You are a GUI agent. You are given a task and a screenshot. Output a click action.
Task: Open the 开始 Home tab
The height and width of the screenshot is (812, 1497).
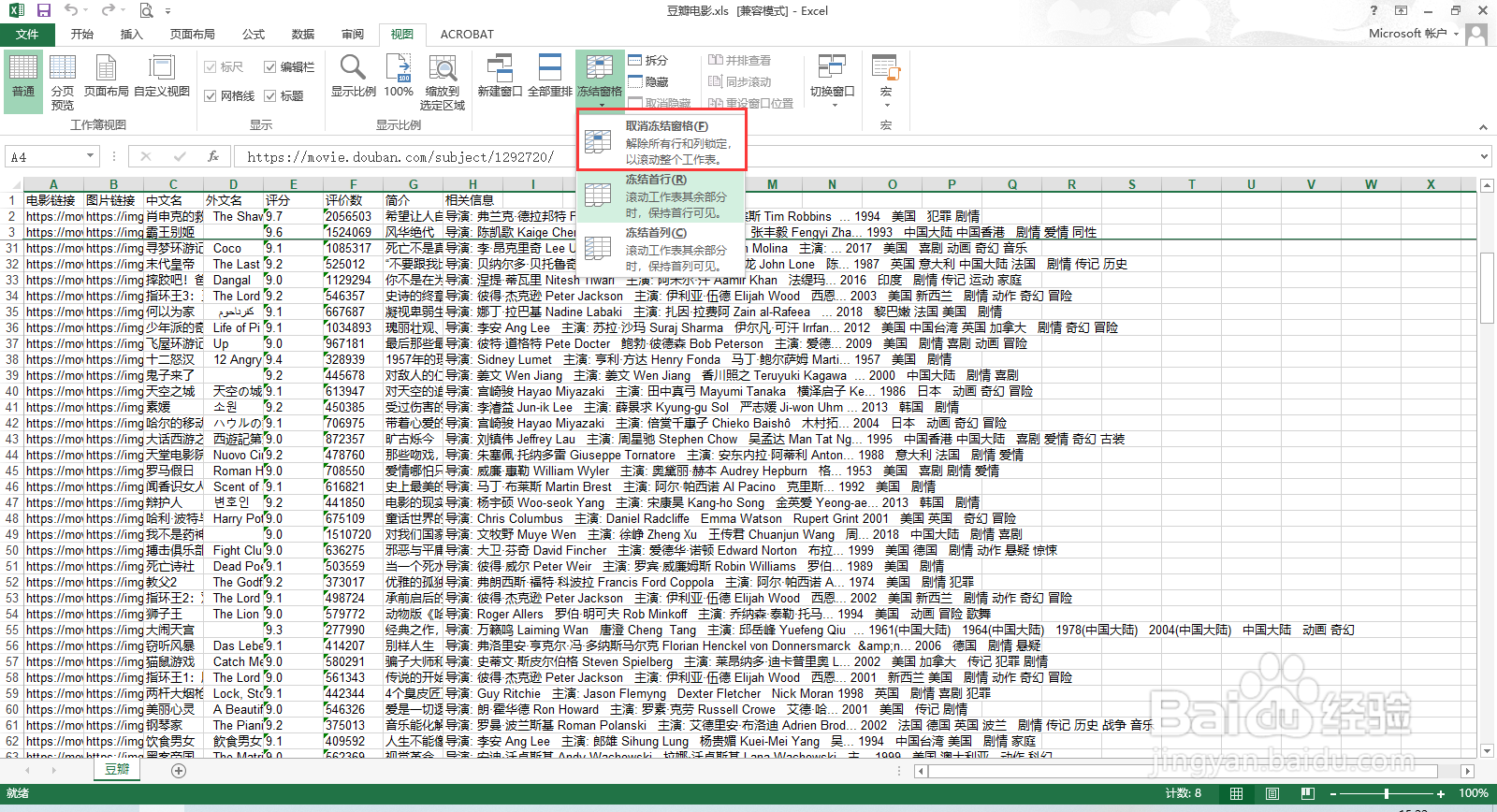(82, 35)
